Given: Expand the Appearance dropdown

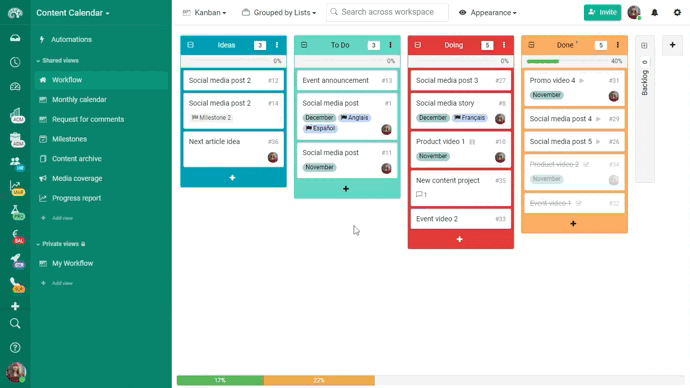Looking at the screenshot, I should point(488,13).
